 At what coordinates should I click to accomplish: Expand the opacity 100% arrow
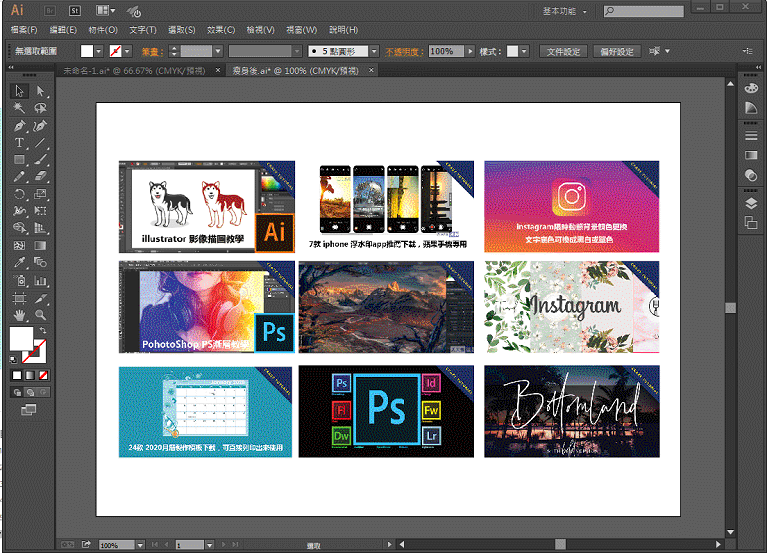470,51
